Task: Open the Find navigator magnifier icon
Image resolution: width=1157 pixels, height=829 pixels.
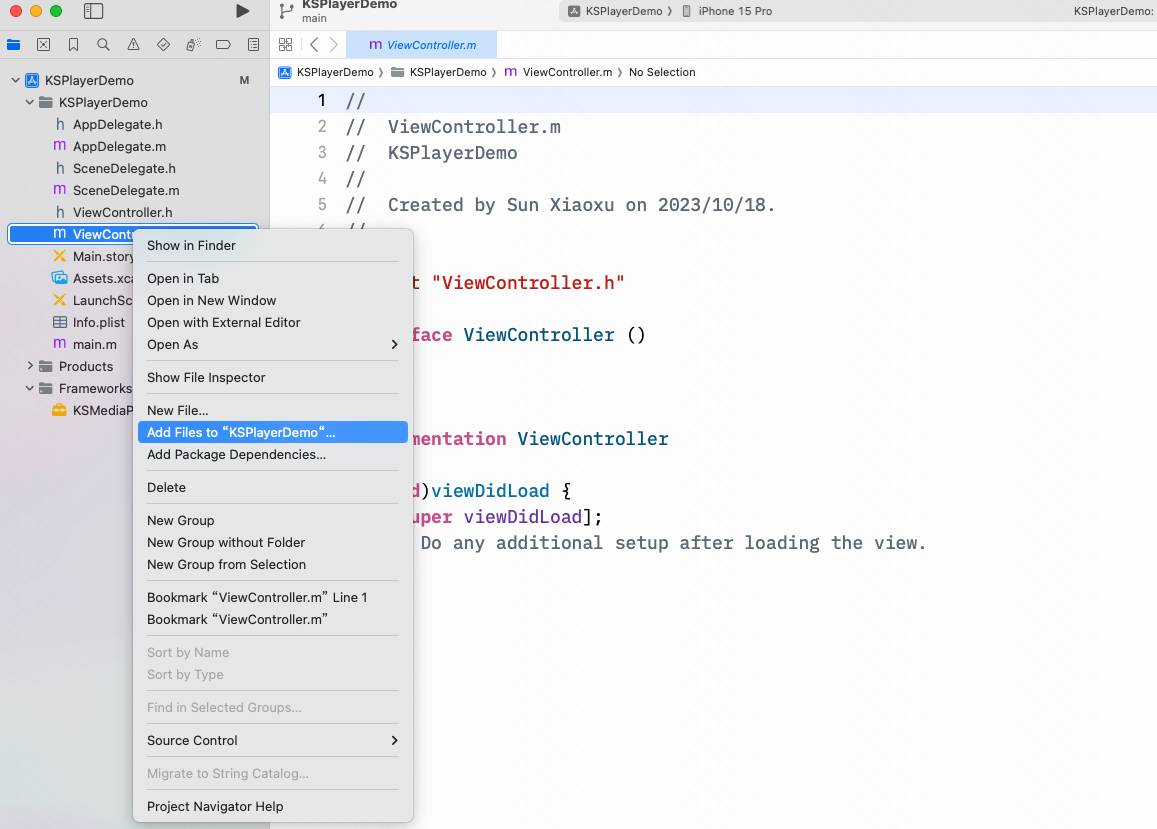Action: [x=103, y=45]
